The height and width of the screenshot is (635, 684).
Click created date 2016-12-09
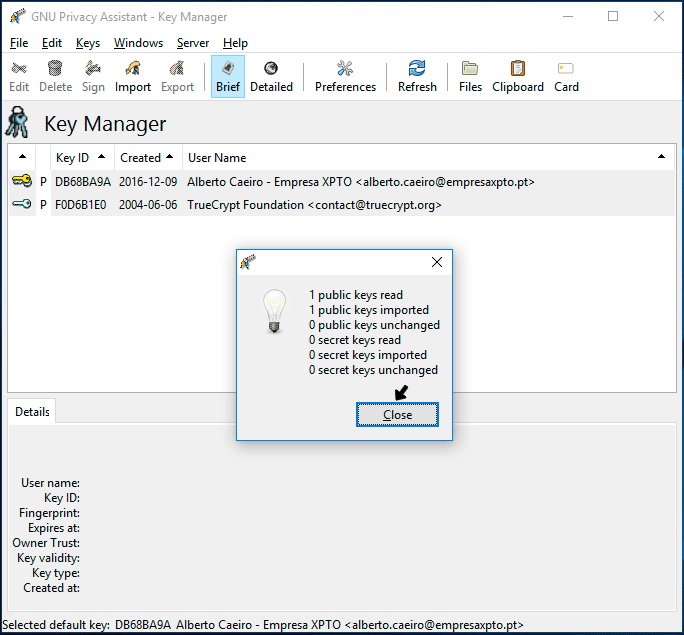[148, 182]
